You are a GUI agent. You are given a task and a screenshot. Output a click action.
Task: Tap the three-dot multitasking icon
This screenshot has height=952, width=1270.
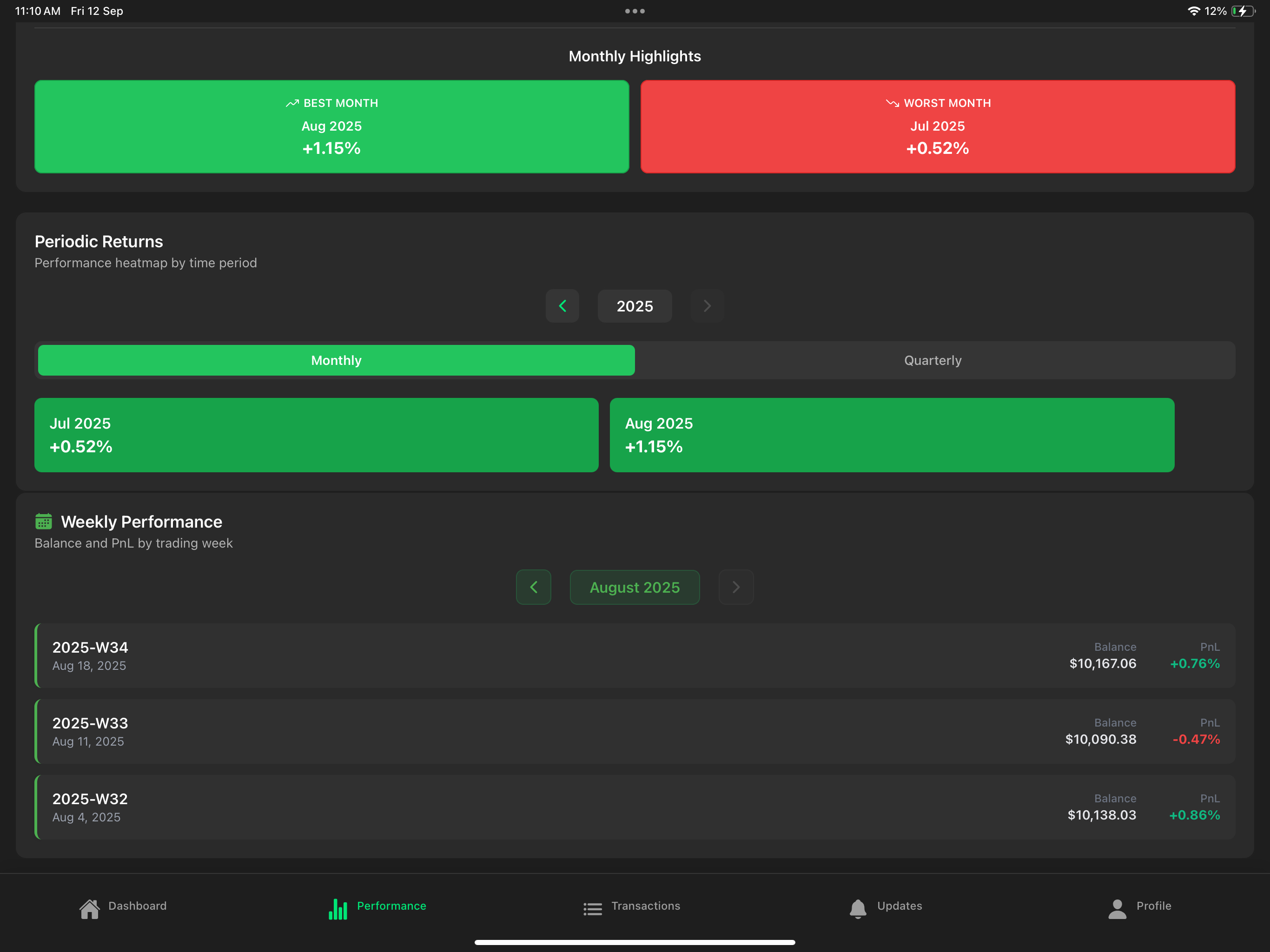pos(635,11)
